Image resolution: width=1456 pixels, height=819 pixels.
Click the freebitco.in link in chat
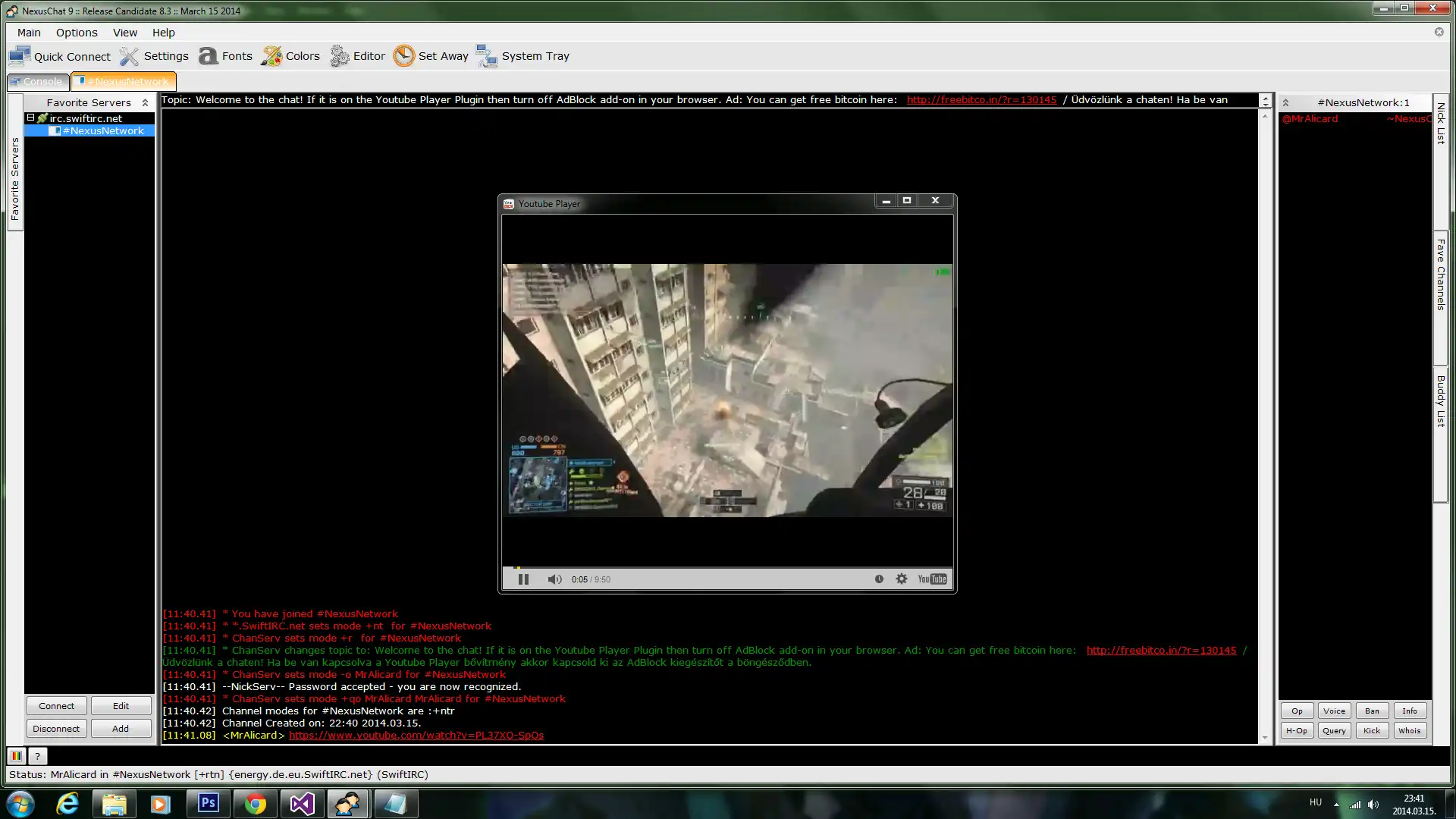tap(1160, 650)
